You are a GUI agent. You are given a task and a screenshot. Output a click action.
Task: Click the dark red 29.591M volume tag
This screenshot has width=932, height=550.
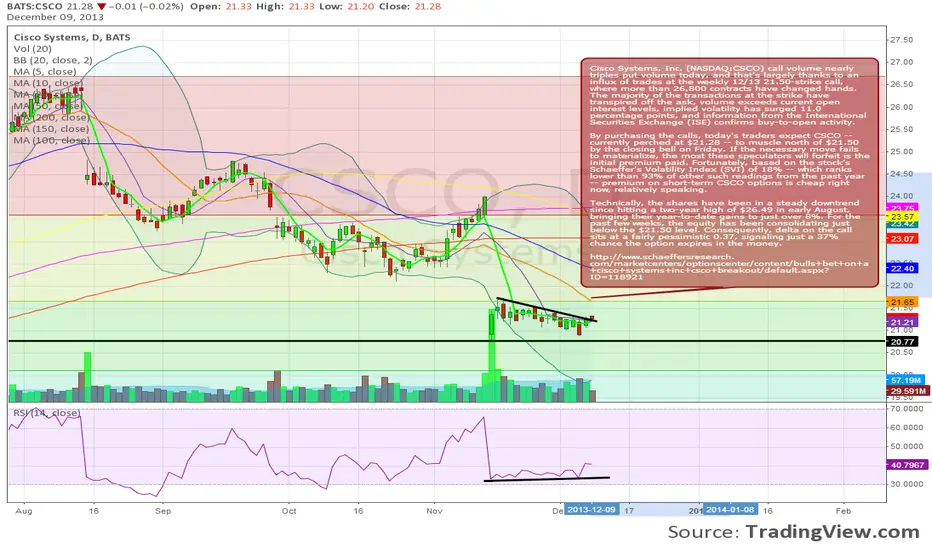tap(908, 391)
